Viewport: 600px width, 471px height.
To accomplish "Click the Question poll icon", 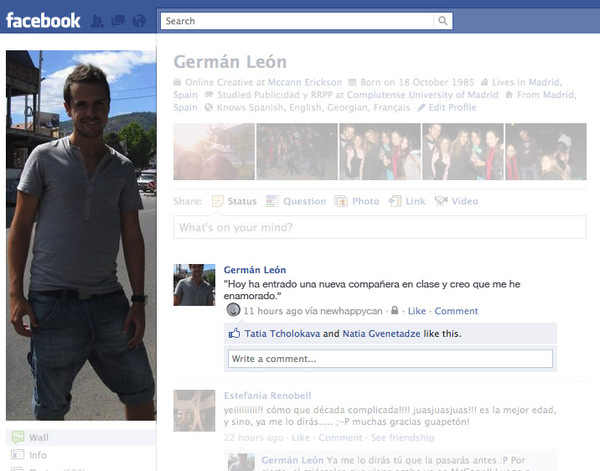I will 272,201.
